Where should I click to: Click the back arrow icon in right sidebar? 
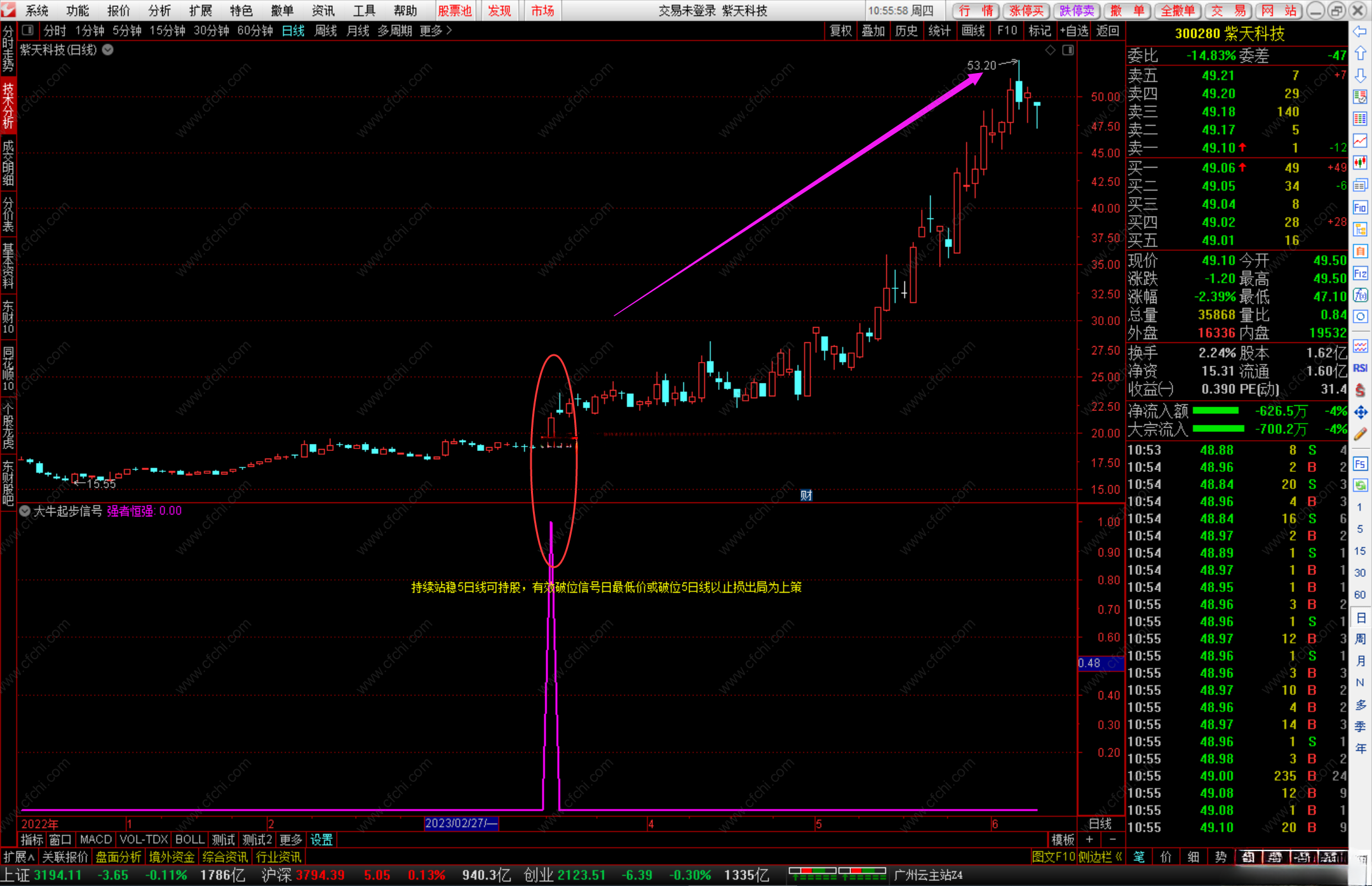[1360, 32]
